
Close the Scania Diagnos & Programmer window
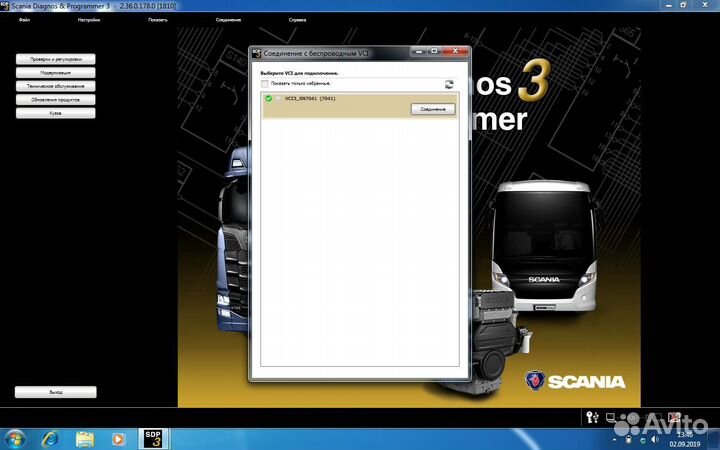705,5
